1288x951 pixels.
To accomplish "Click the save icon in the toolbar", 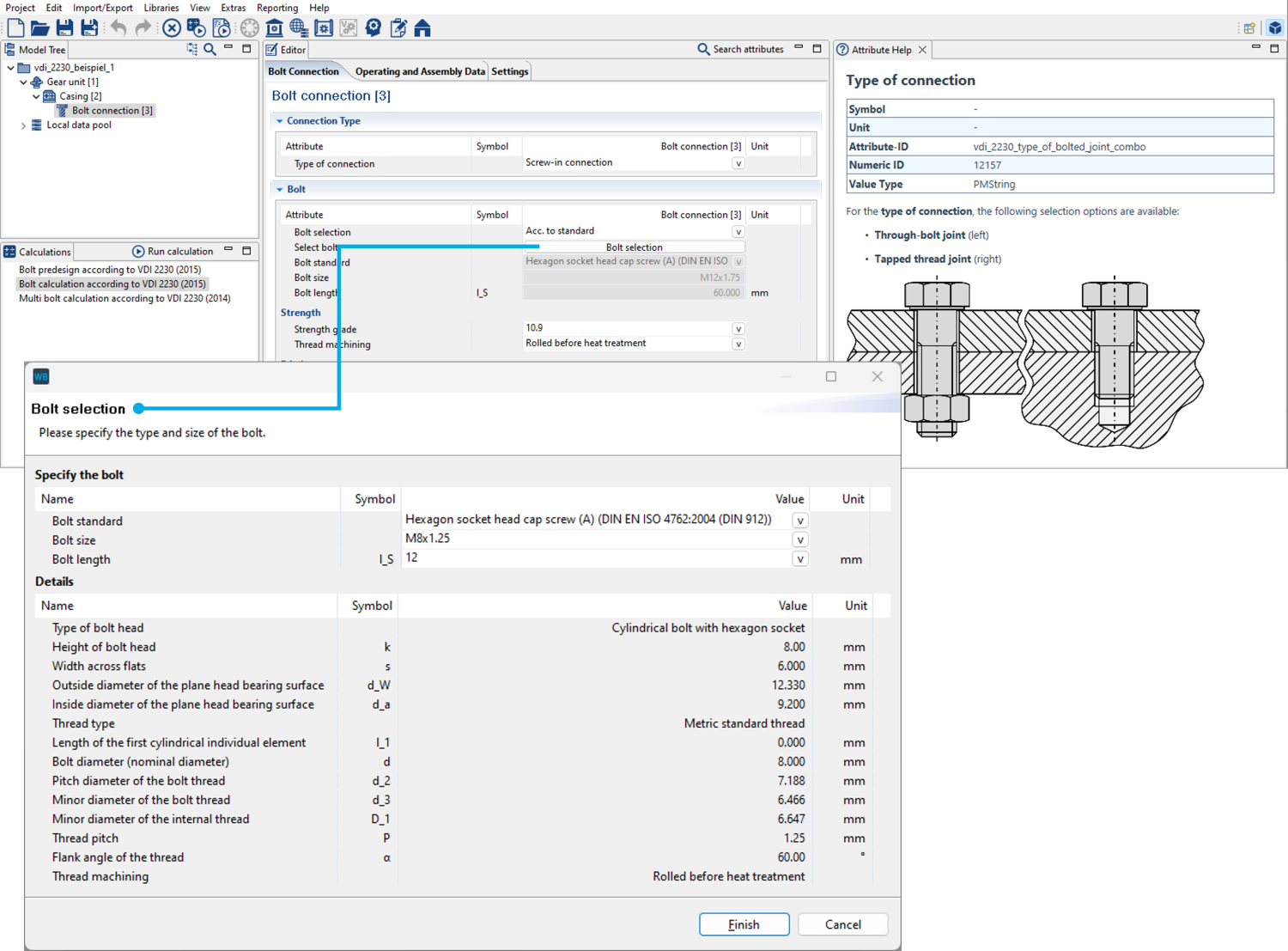I will pyautogui.click(x=64, y=28).
